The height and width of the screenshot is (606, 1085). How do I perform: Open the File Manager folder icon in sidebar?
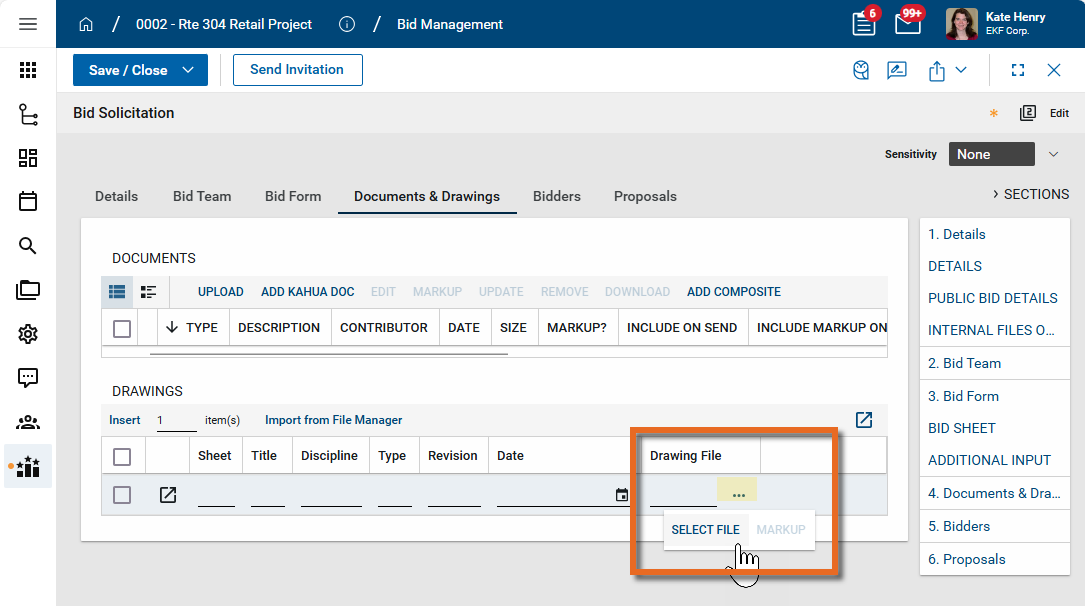point(28,290)
